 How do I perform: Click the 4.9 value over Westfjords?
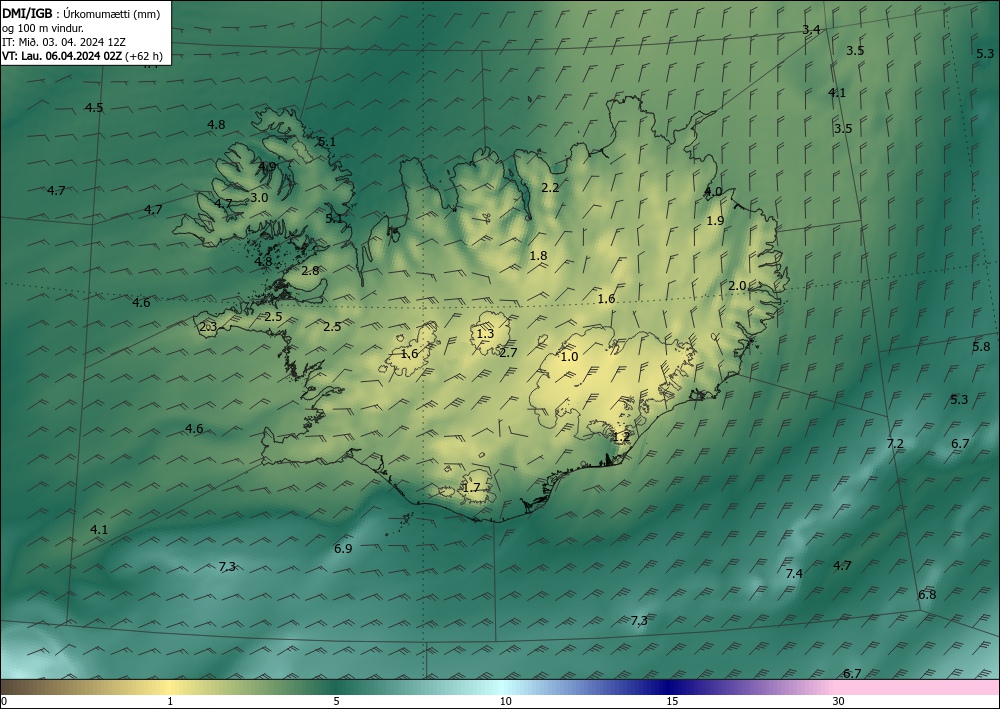click(267, 166)
